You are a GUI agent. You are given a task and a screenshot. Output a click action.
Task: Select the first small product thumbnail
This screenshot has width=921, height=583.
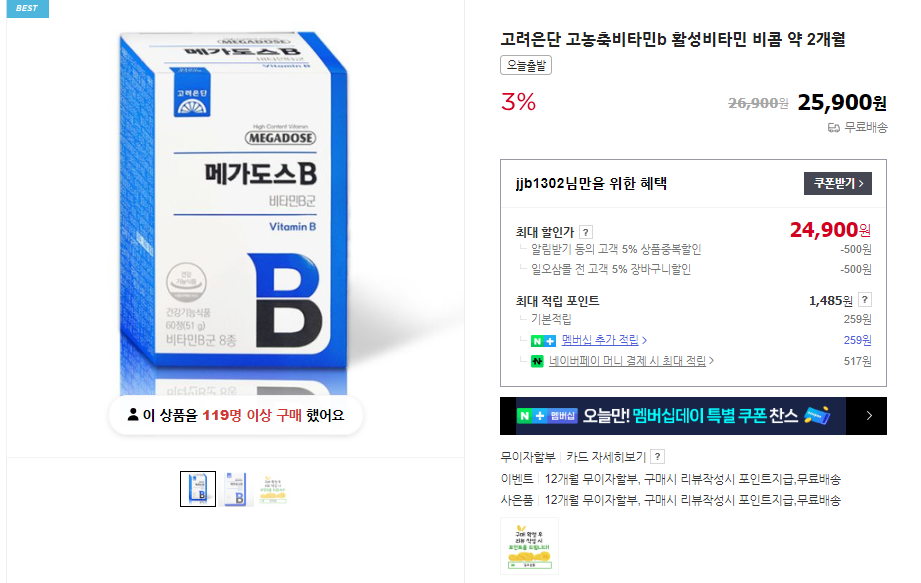198,488
